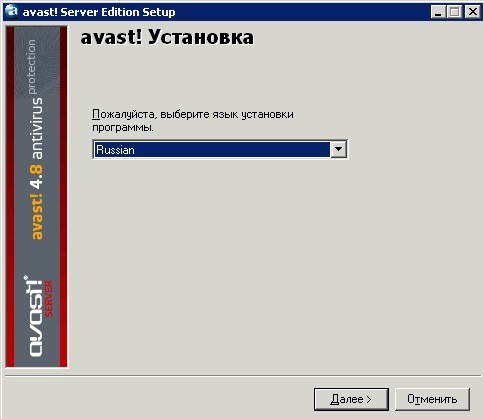484x419 pixels.
Task: Click the avast! icon in the title bar
Action: [11, 12]
